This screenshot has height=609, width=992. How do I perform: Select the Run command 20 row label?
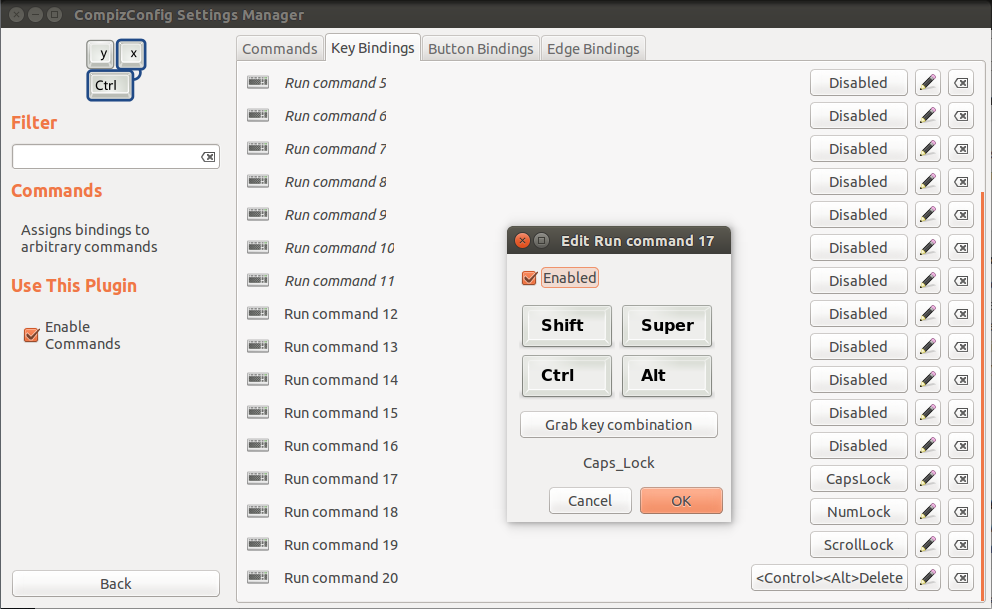point(341,577)
